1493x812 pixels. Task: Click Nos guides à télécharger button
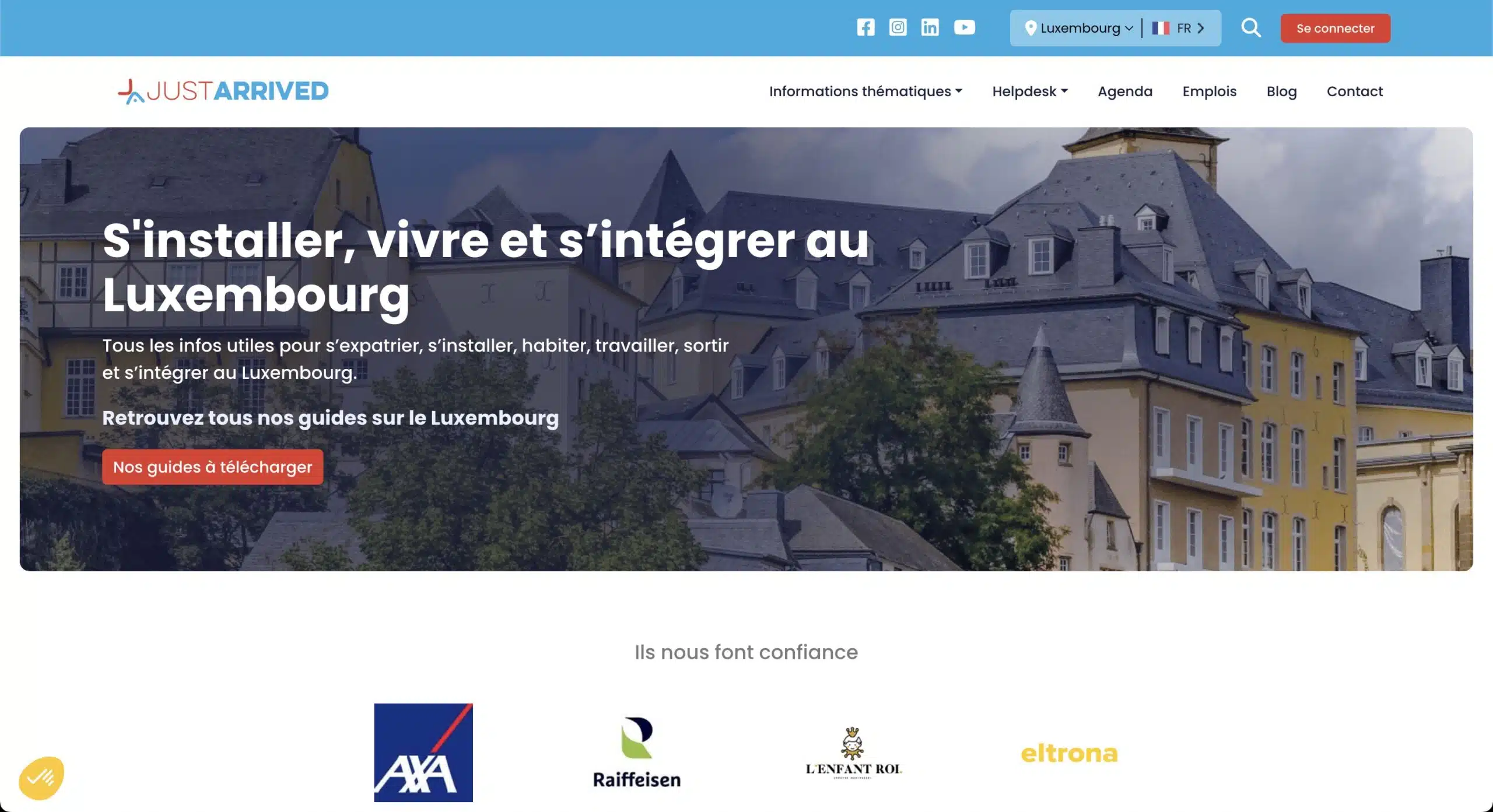point(212,467)
